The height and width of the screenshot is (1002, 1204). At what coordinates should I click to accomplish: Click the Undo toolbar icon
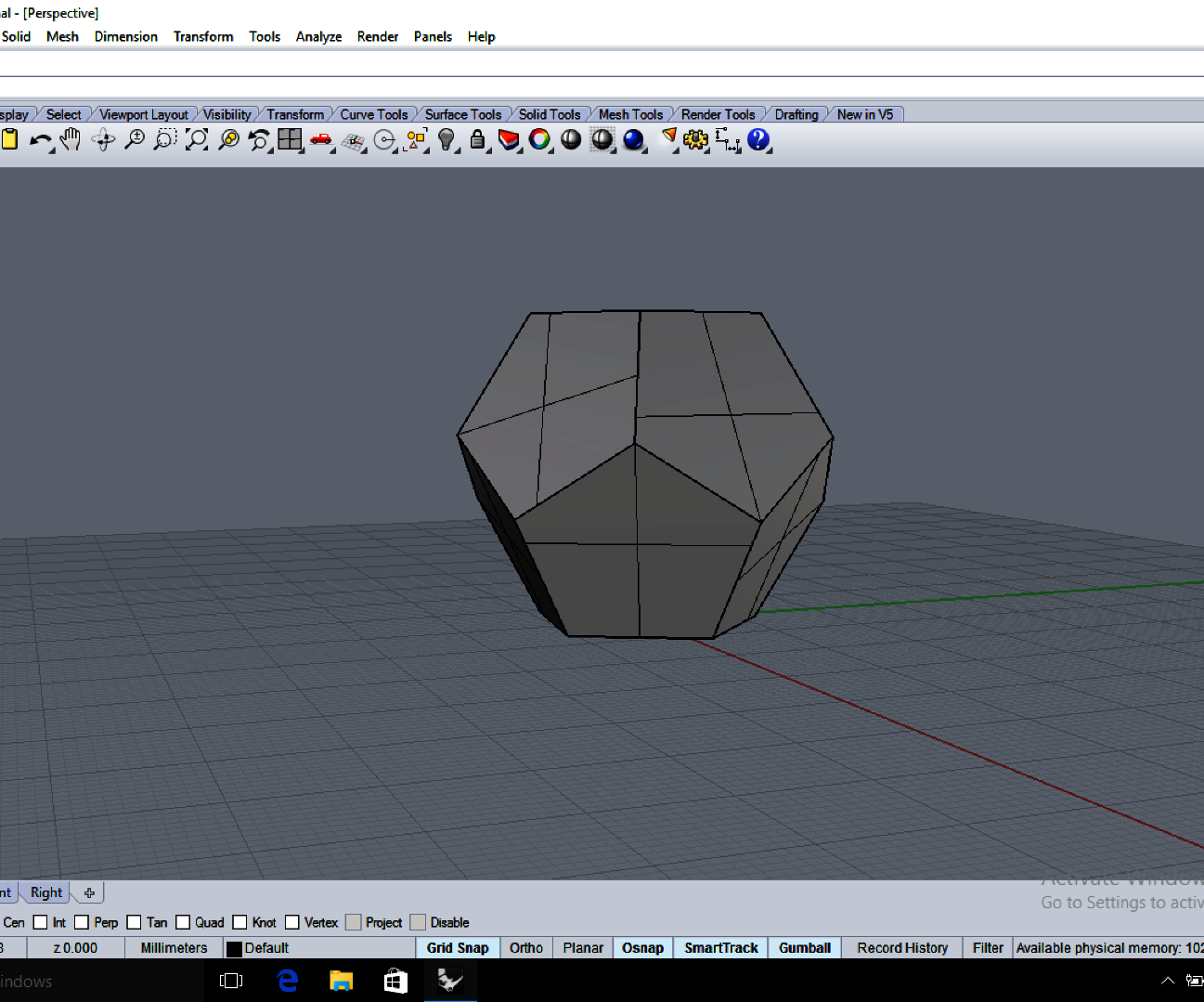coord(41,139)
